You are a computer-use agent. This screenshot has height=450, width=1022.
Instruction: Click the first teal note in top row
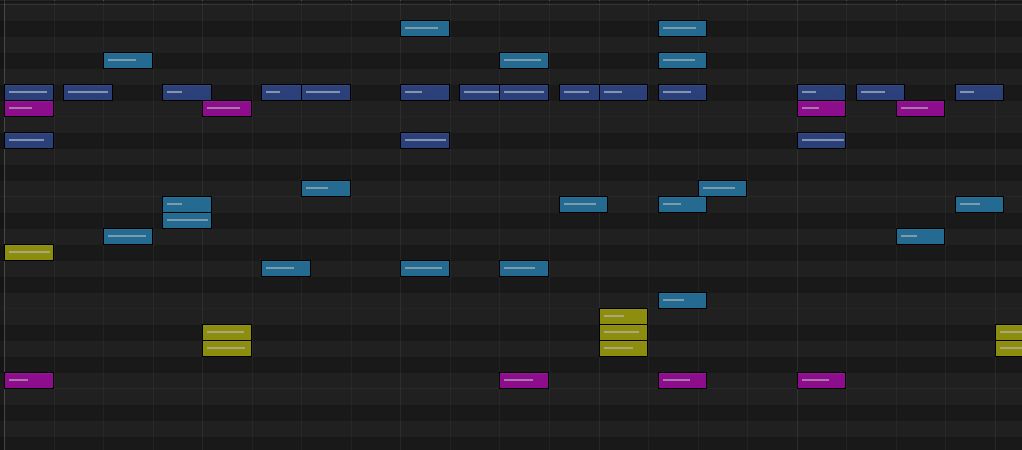pos(425,28)
